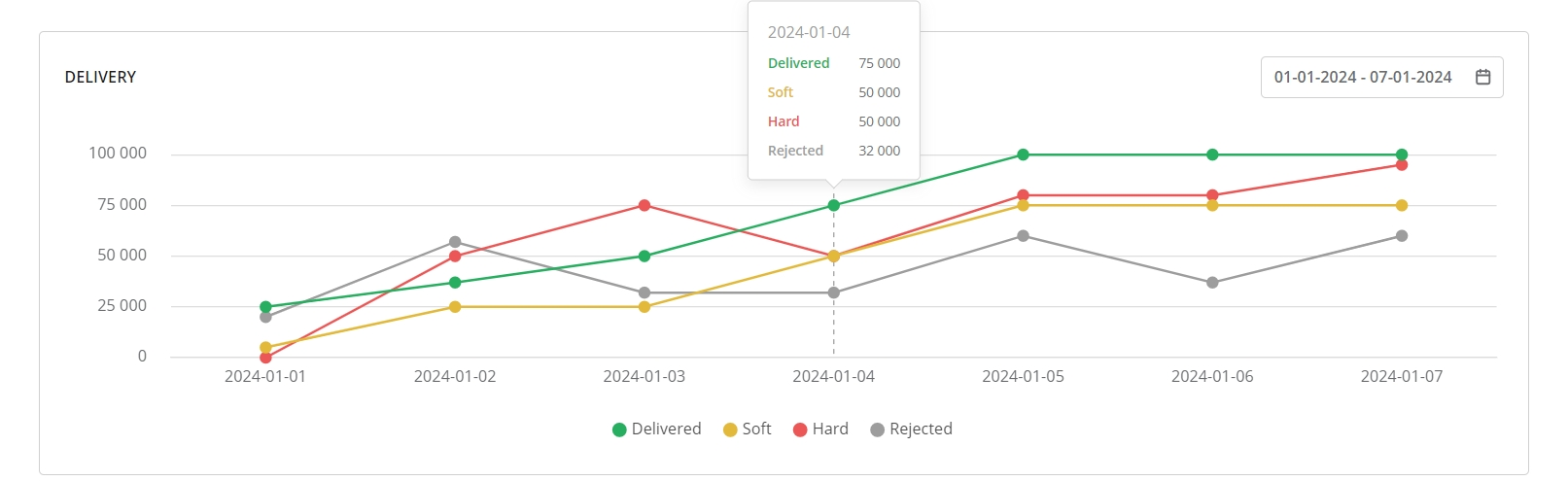
Task: Click red Hard legend dot
Action: (x=800, y=430)
